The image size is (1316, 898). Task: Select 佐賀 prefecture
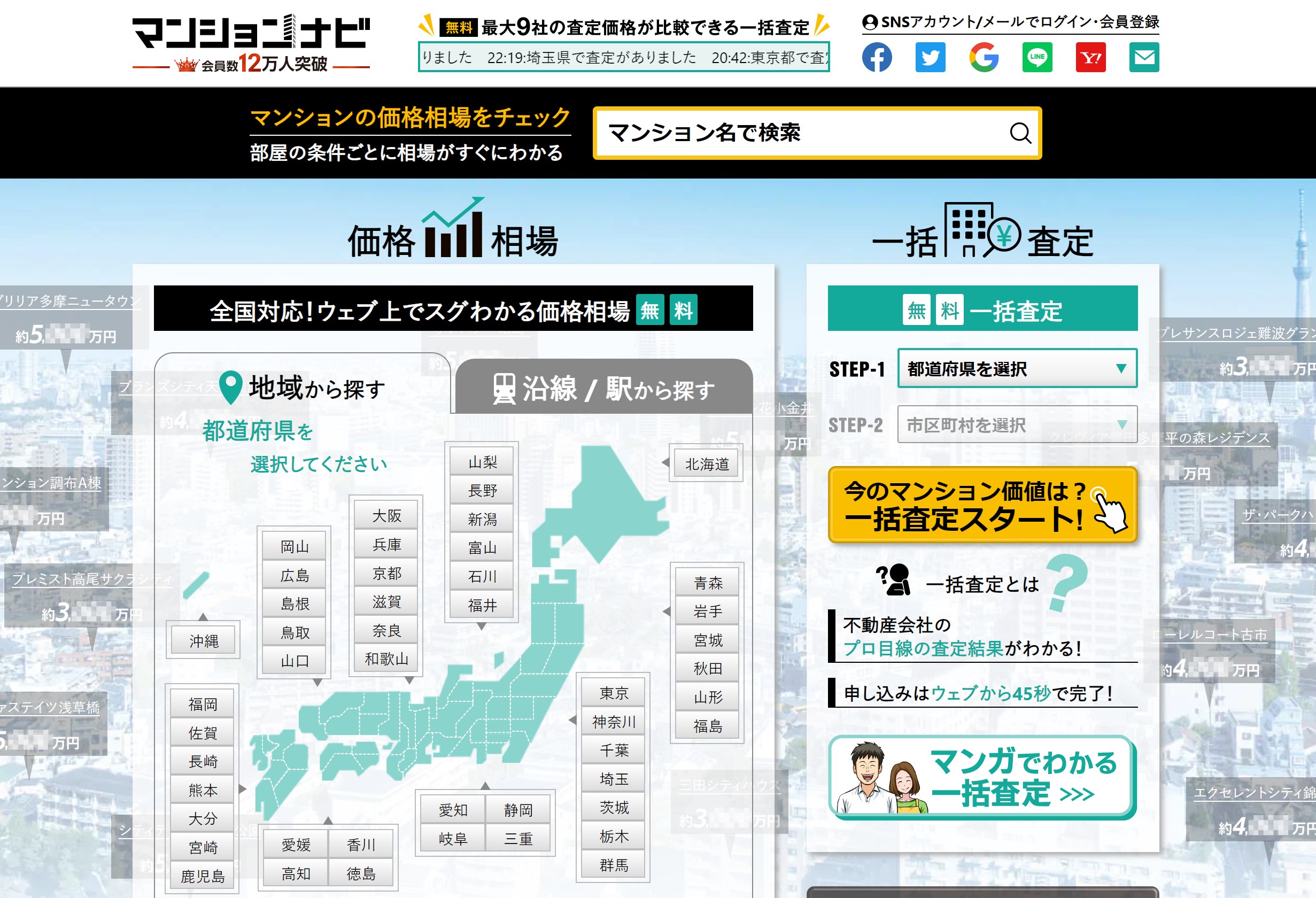coord(202,733)
